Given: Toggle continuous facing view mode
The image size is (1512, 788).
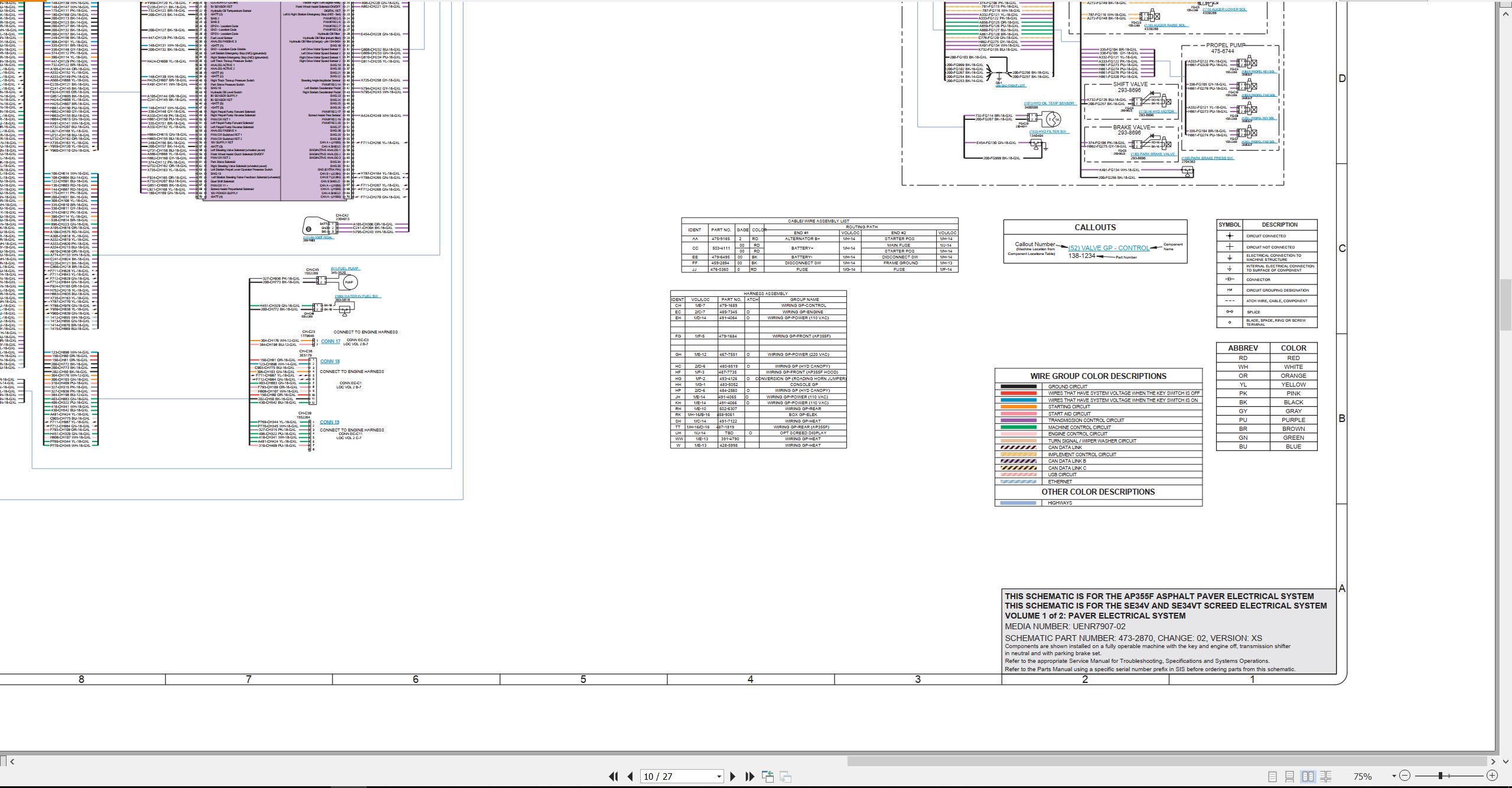Looking at the screenshot, I should (x=1325, y=776).
